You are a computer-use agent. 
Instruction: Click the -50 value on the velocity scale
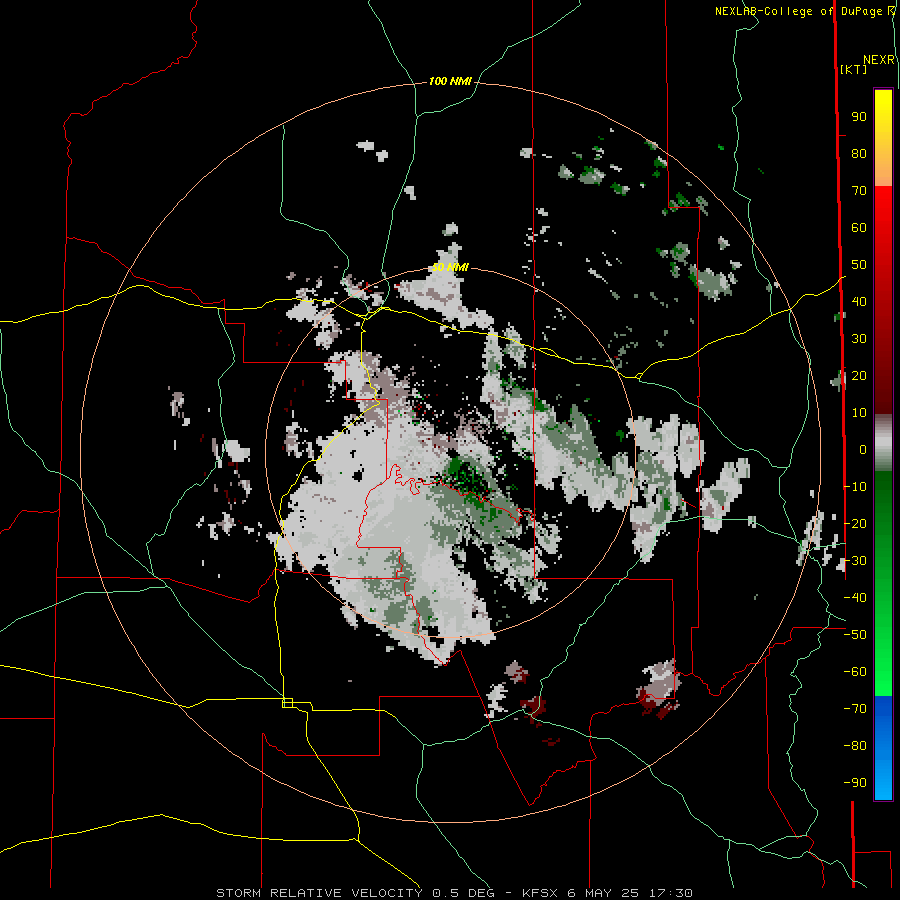point(855,635)
